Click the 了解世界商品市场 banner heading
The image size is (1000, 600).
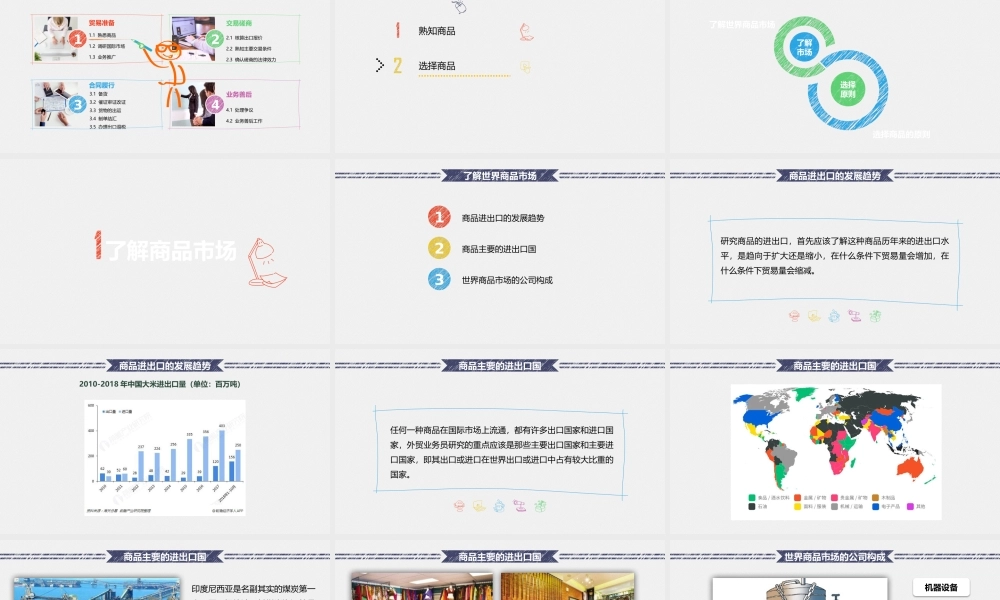point(500,176)
